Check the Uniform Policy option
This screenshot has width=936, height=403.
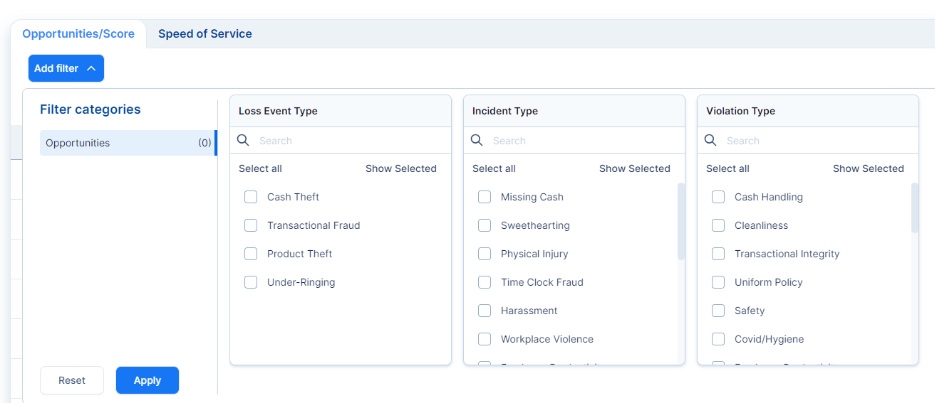(x=718, y=283)
